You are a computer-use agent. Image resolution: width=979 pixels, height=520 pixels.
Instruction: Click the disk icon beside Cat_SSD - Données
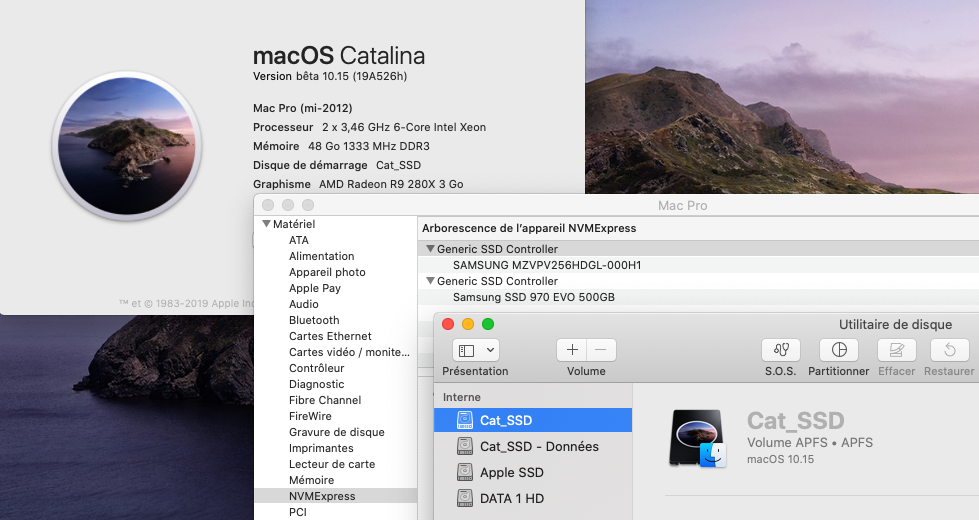coord(465,446)
